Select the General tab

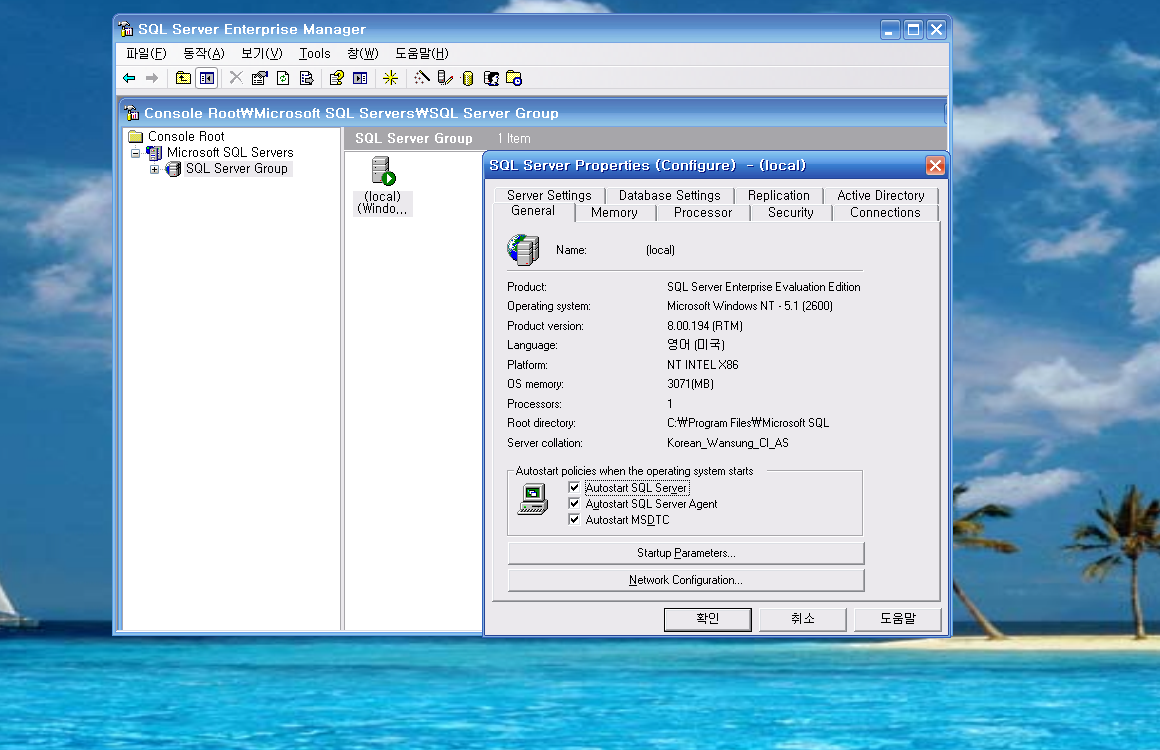point(533,211)
